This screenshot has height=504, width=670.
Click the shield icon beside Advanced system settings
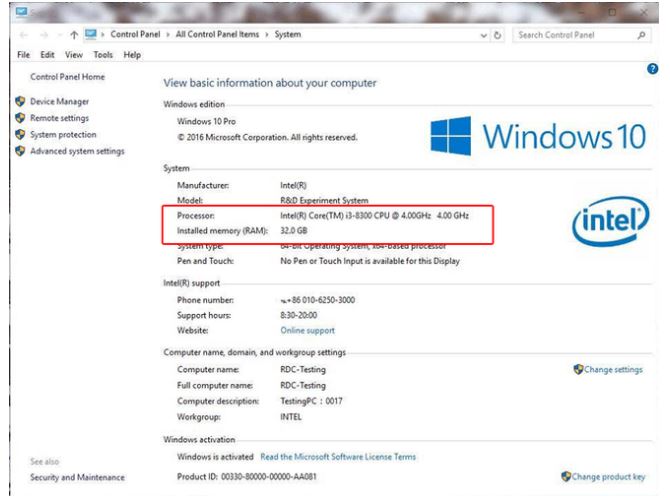click(20, 151)
